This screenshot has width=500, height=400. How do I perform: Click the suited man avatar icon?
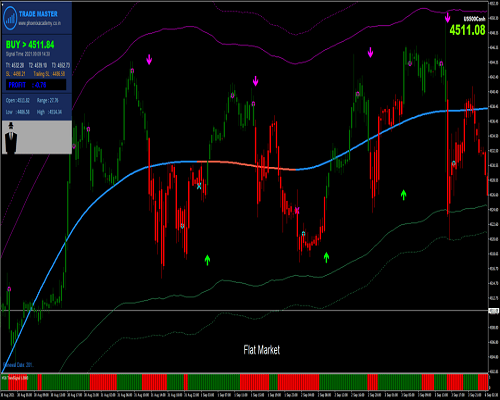pos(11,138)
